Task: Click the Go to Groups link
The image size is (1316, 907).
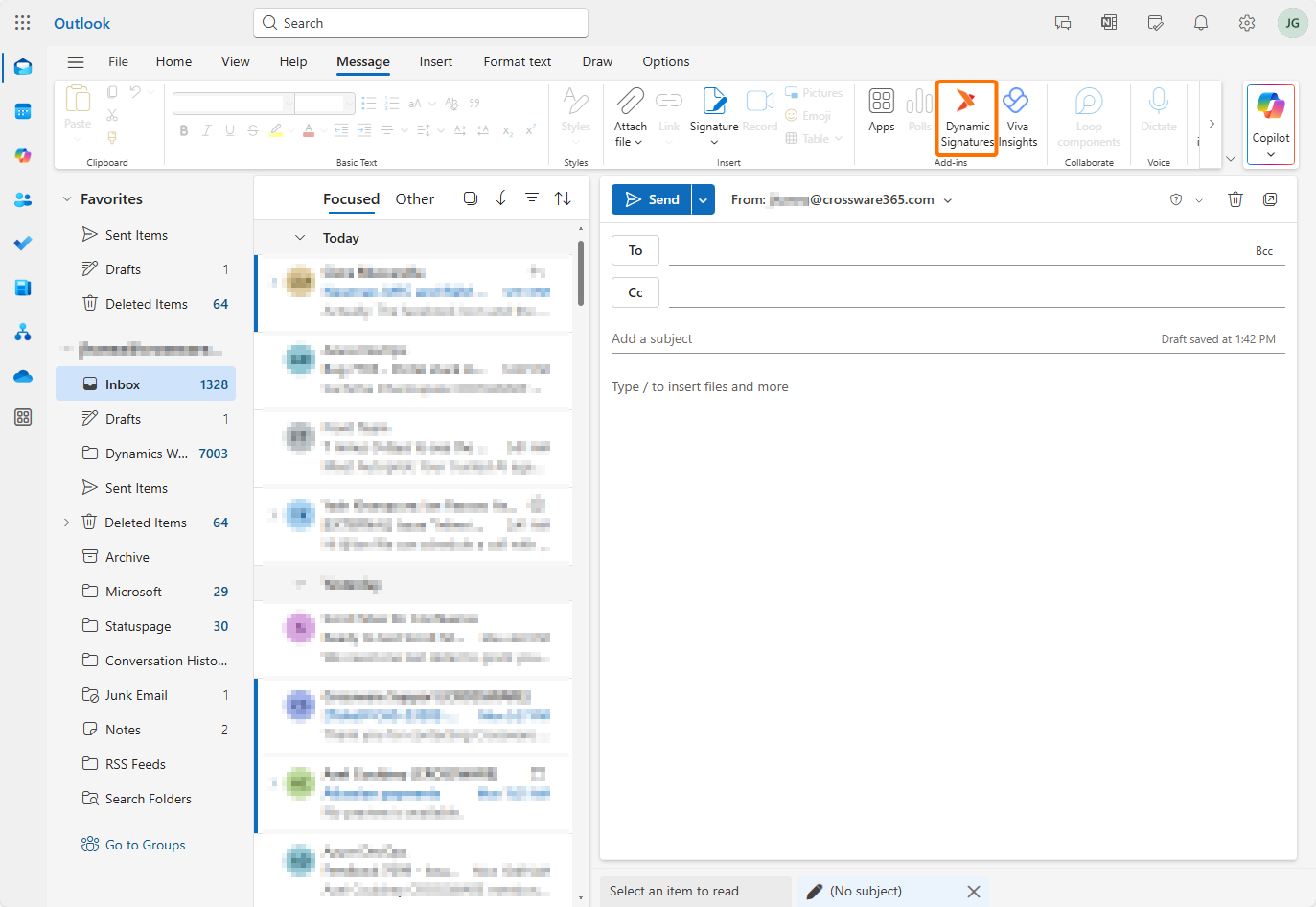Action: 145,845
